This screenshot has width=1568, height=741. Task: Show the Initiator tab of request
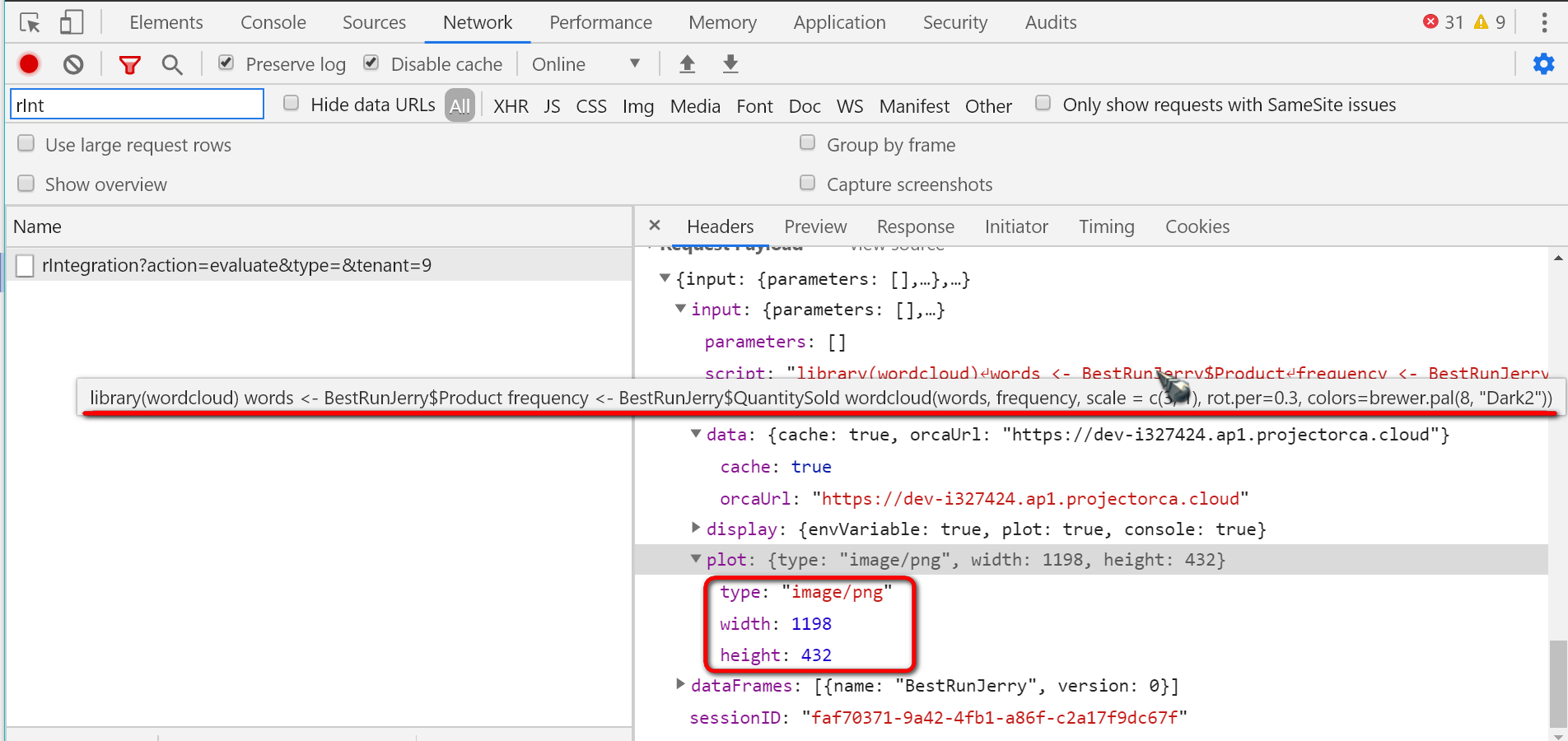click(1016, 226)
